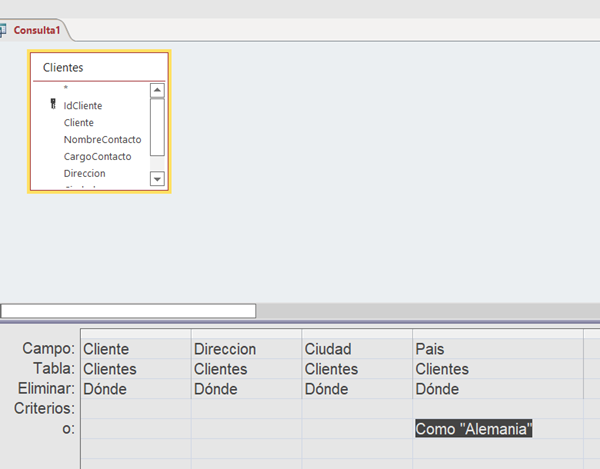The width and height of the screenshot is (600, 469).
Task: Click the field list scroll down arrow
Action: click(x=157, y=179)
